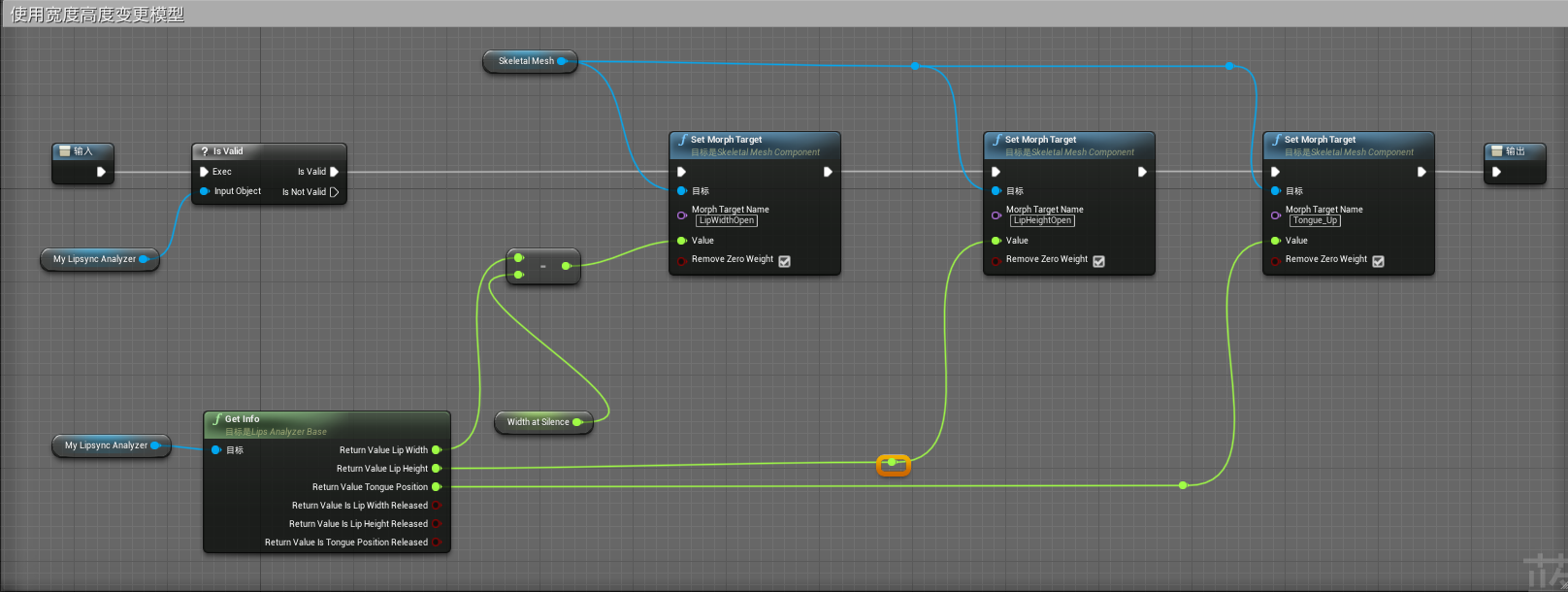Screen dimensions: 1568x592
Task: Click Return Value Is Lip Width Released pin
Action: click(437, 505)
